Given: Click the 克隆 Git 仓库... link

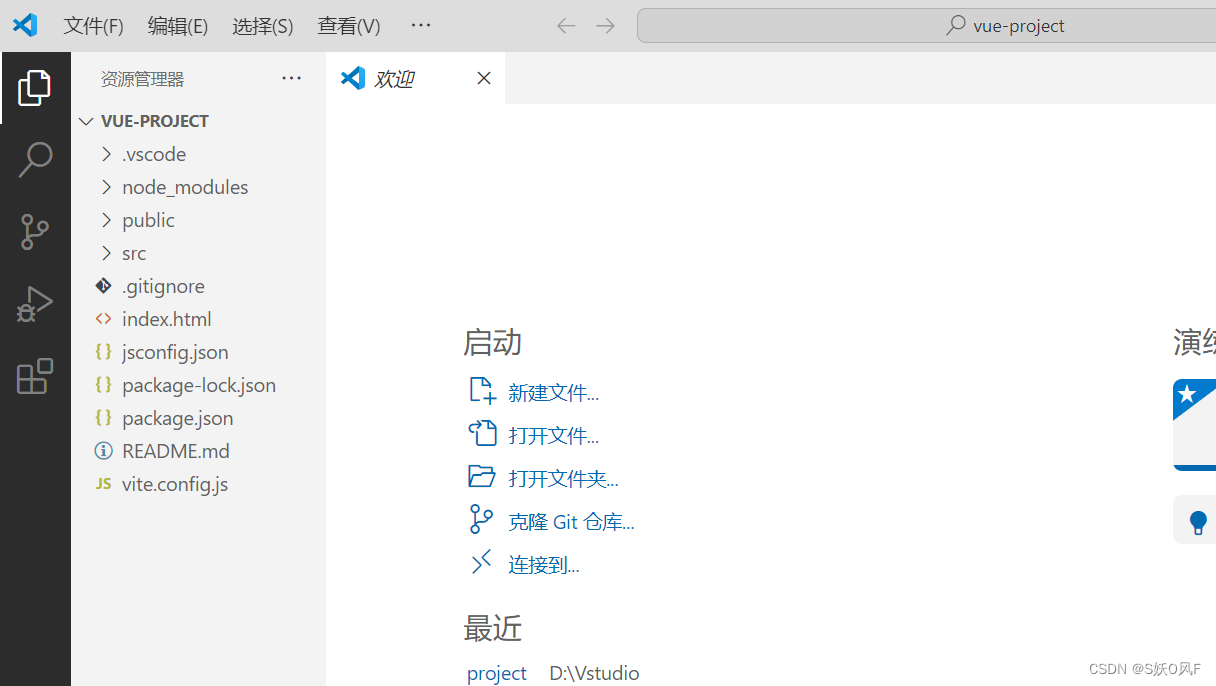Looking at the screenshot, I should click(x=571, y=522).
